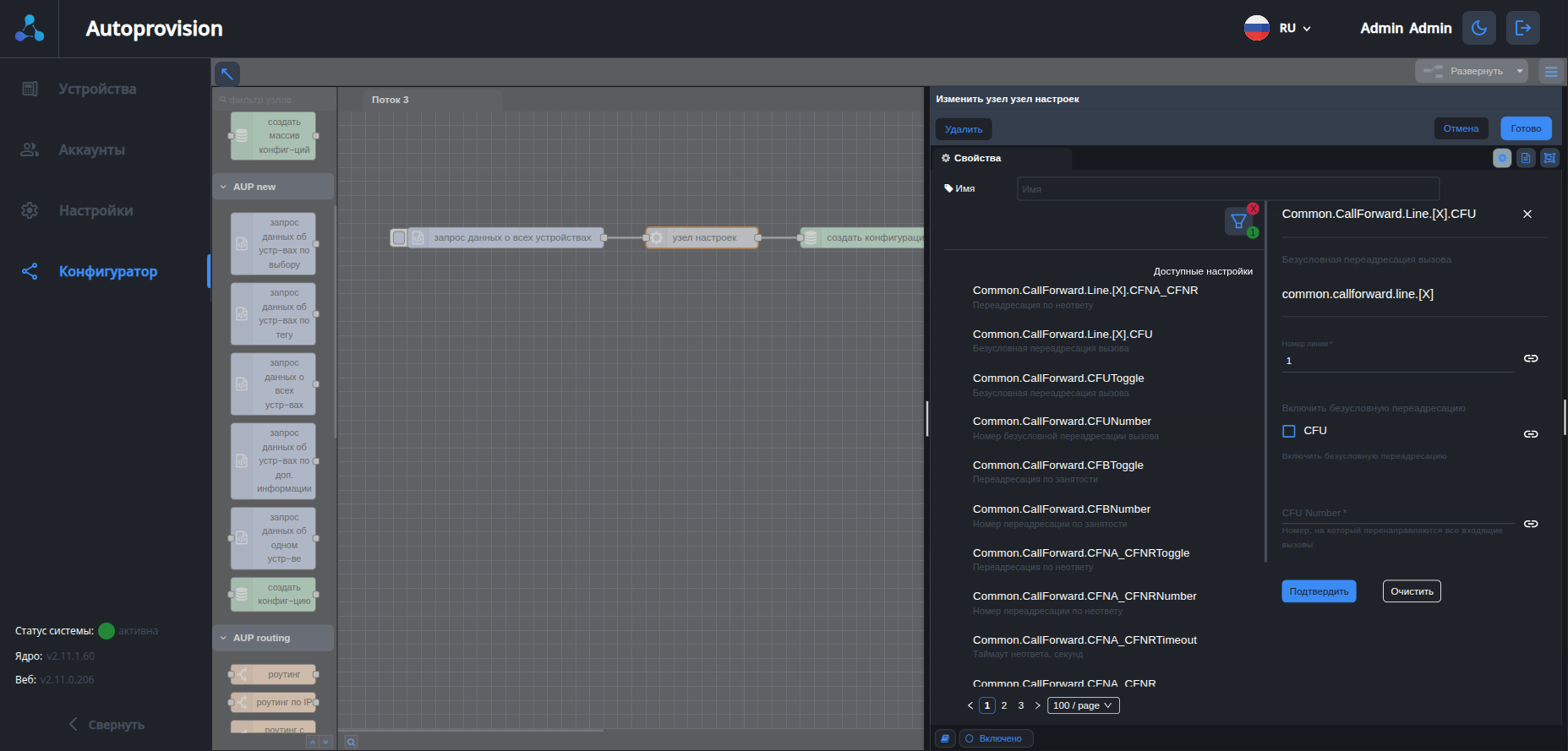Open the RU language dropdown
This screenshot has height=751, width=1568.
1278,28
